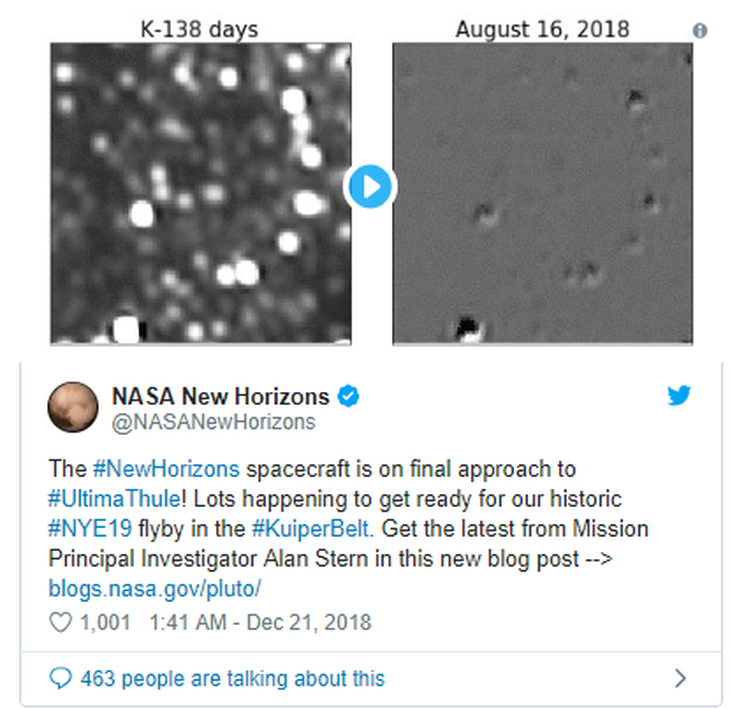This screenshot has width=730, height=709.
Task: Open the @NASANewHorizons handle
Action: point(214,422)
